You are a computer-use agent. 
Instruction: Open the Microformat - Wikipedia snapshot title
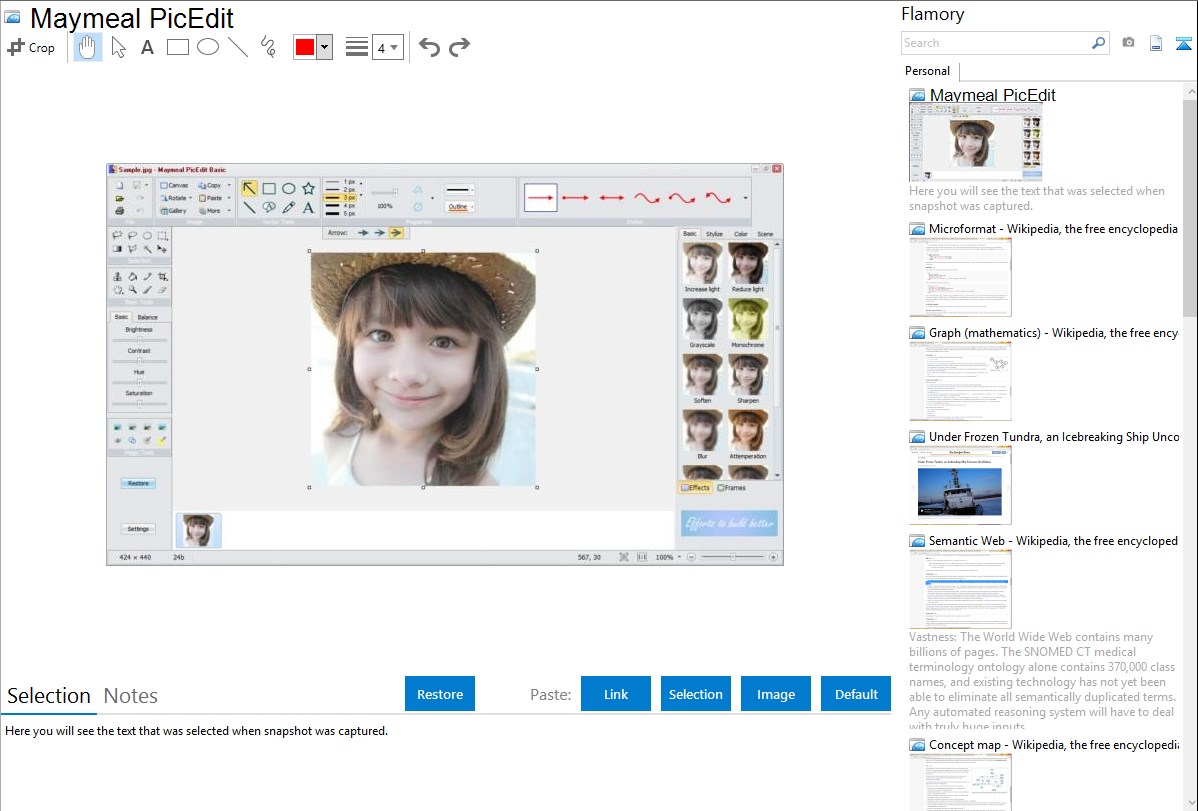pyautogui.click(x=1053, y=229)
